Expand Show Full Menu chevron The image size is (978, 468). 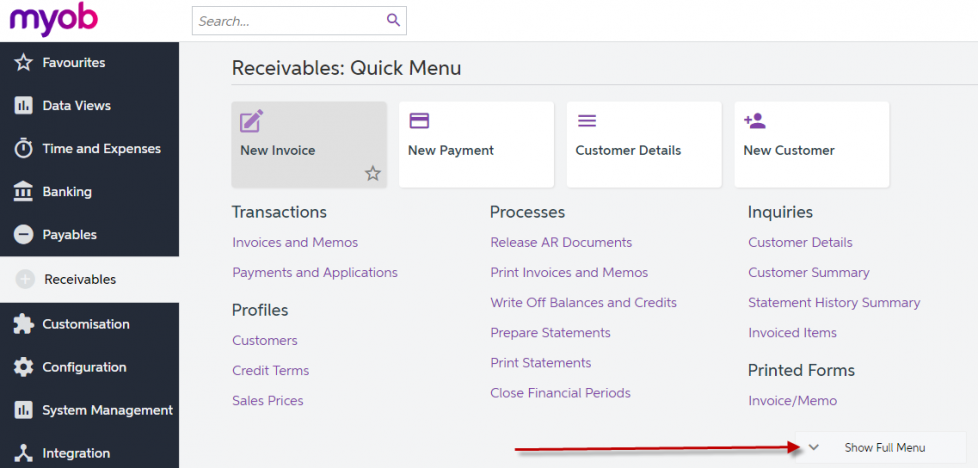tap(813, 447)
